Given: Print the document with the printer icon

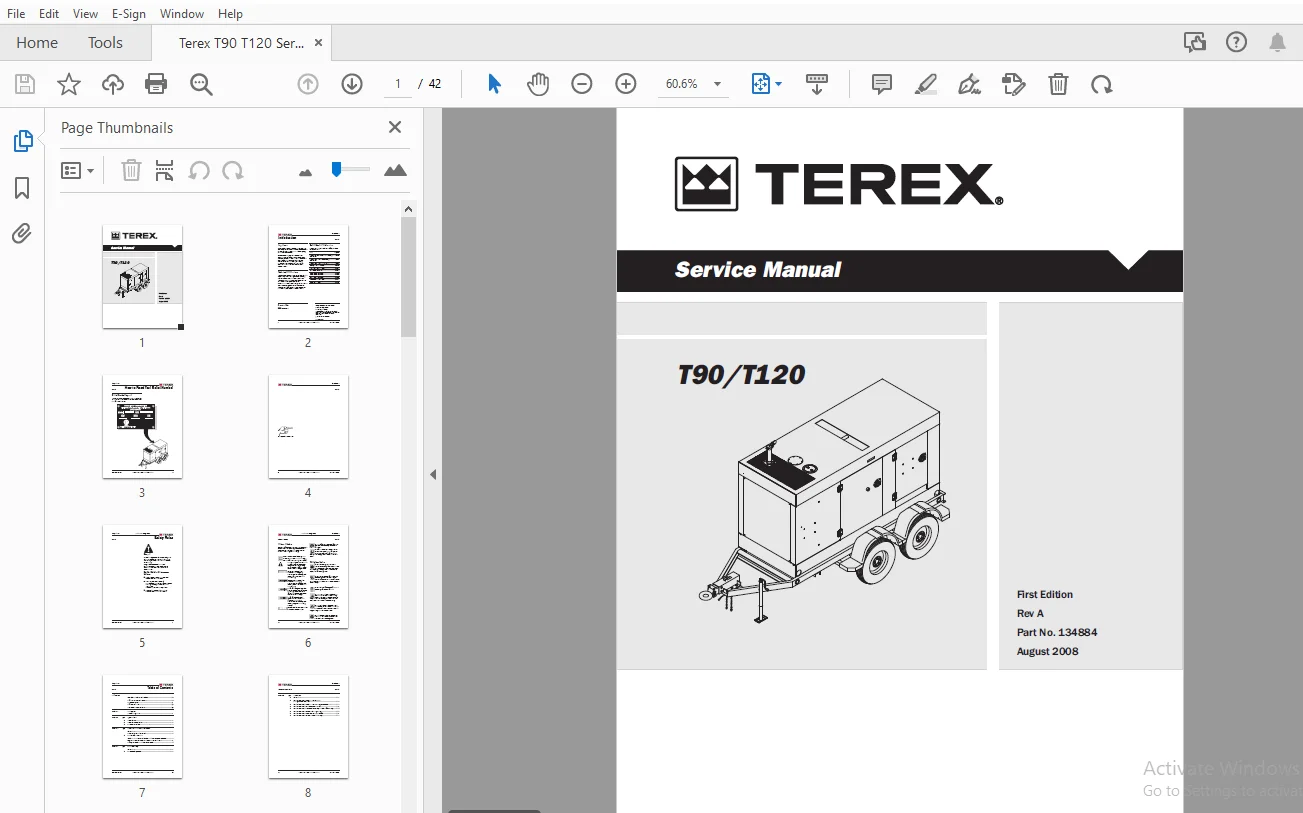Looking at the screenshot, I should click(x=156, y=85).
